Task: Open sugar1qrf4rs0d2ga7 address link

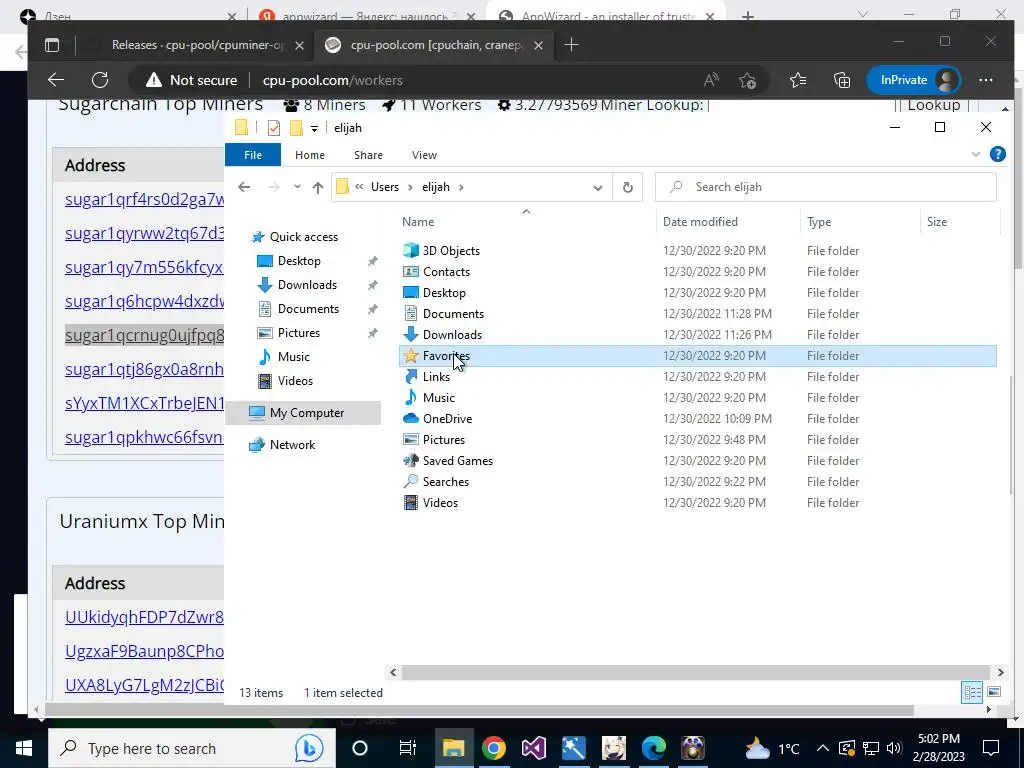Action: 144,200
